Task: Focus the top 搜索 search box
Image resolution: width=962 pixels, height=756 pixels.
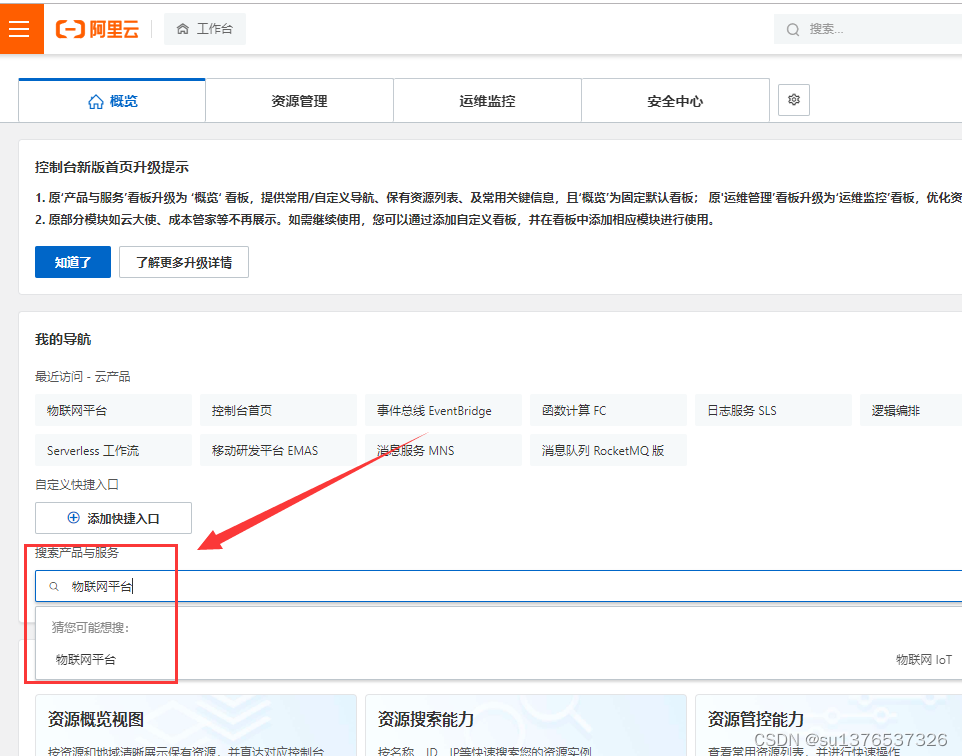Action: (x=868, y=29)
